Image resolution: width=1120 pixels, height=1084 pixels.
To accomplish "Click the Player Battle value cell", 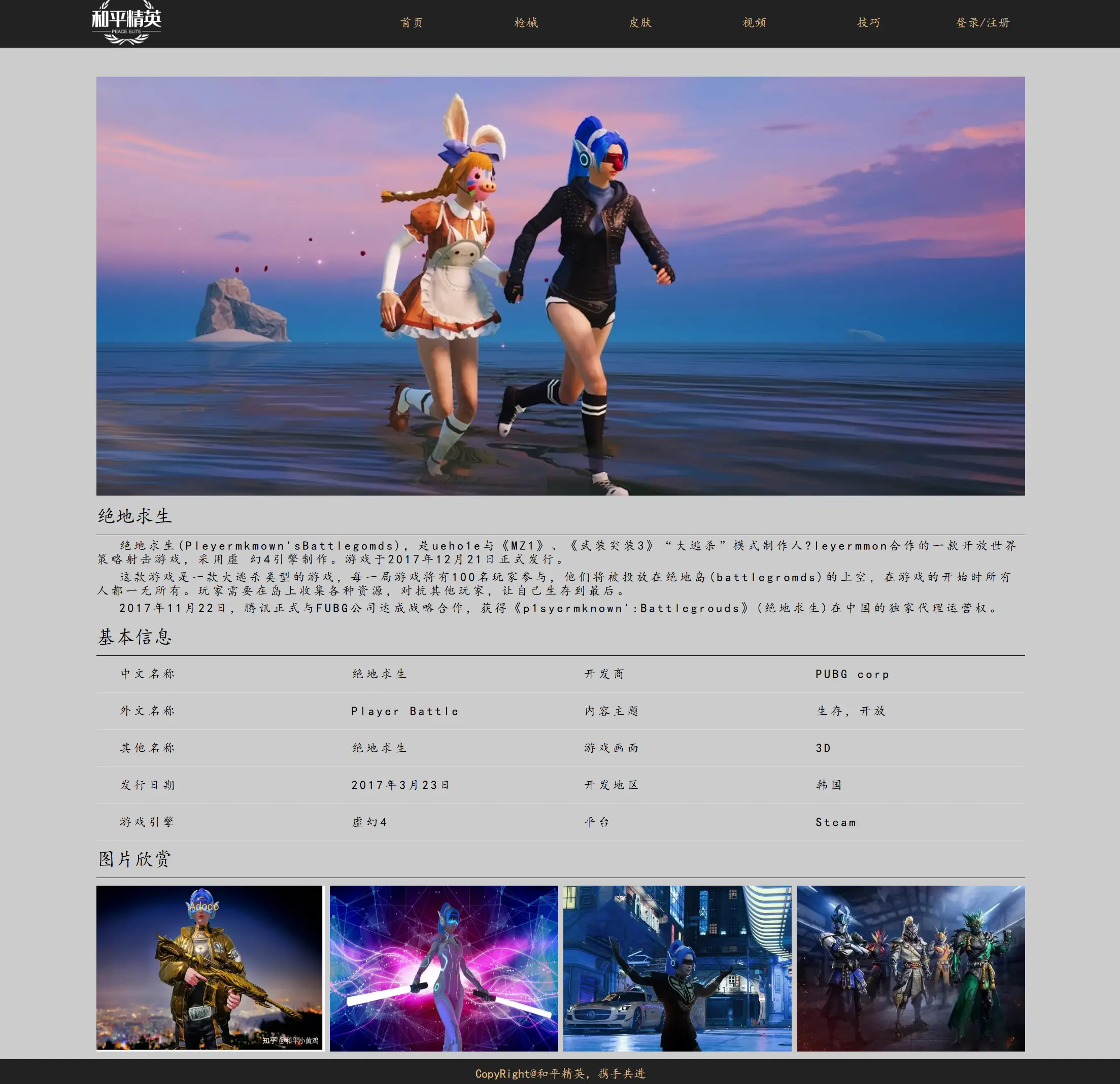I will [x=405, y=711].
